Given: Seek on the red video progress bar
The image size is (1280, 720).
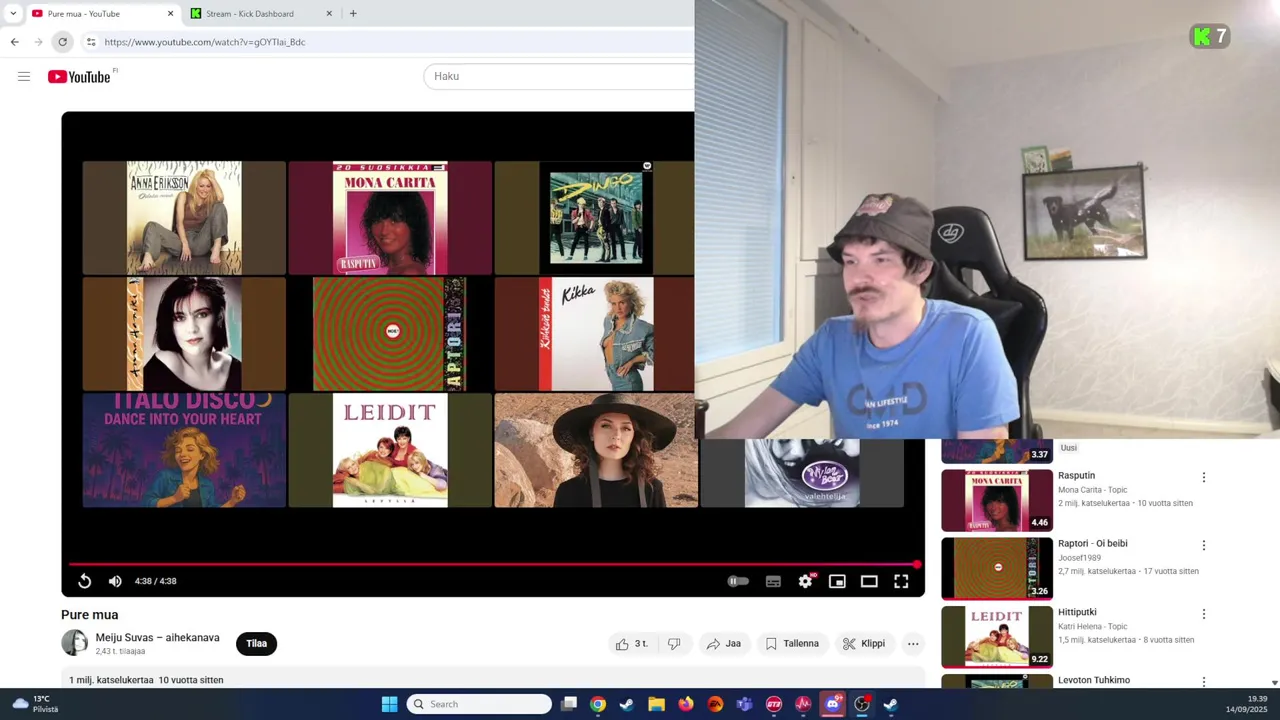Looking at the screenshot, I should [x=493, y=565].
